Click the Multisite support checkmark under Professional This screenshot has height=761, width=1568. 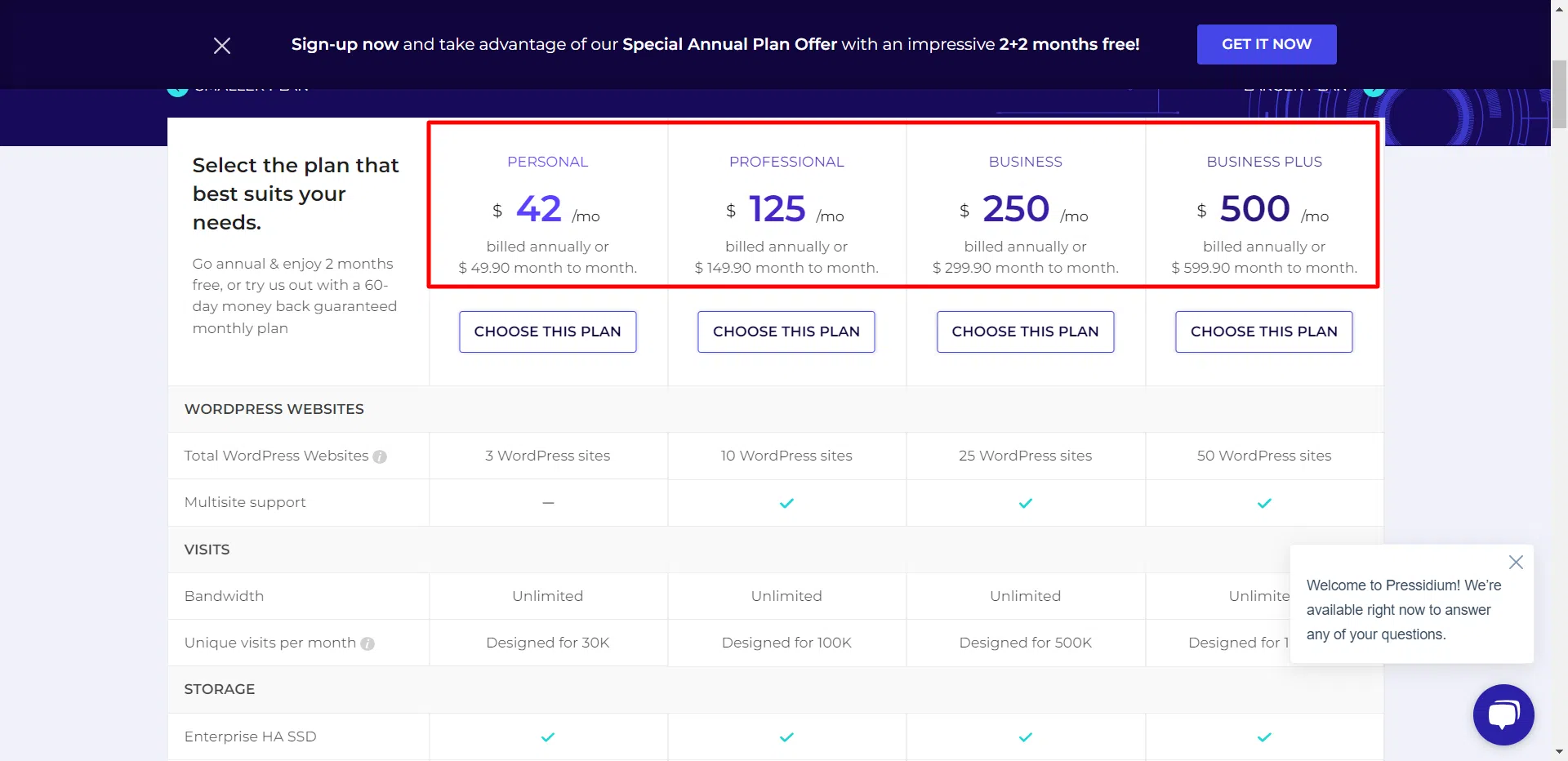(x=786, y=503)
